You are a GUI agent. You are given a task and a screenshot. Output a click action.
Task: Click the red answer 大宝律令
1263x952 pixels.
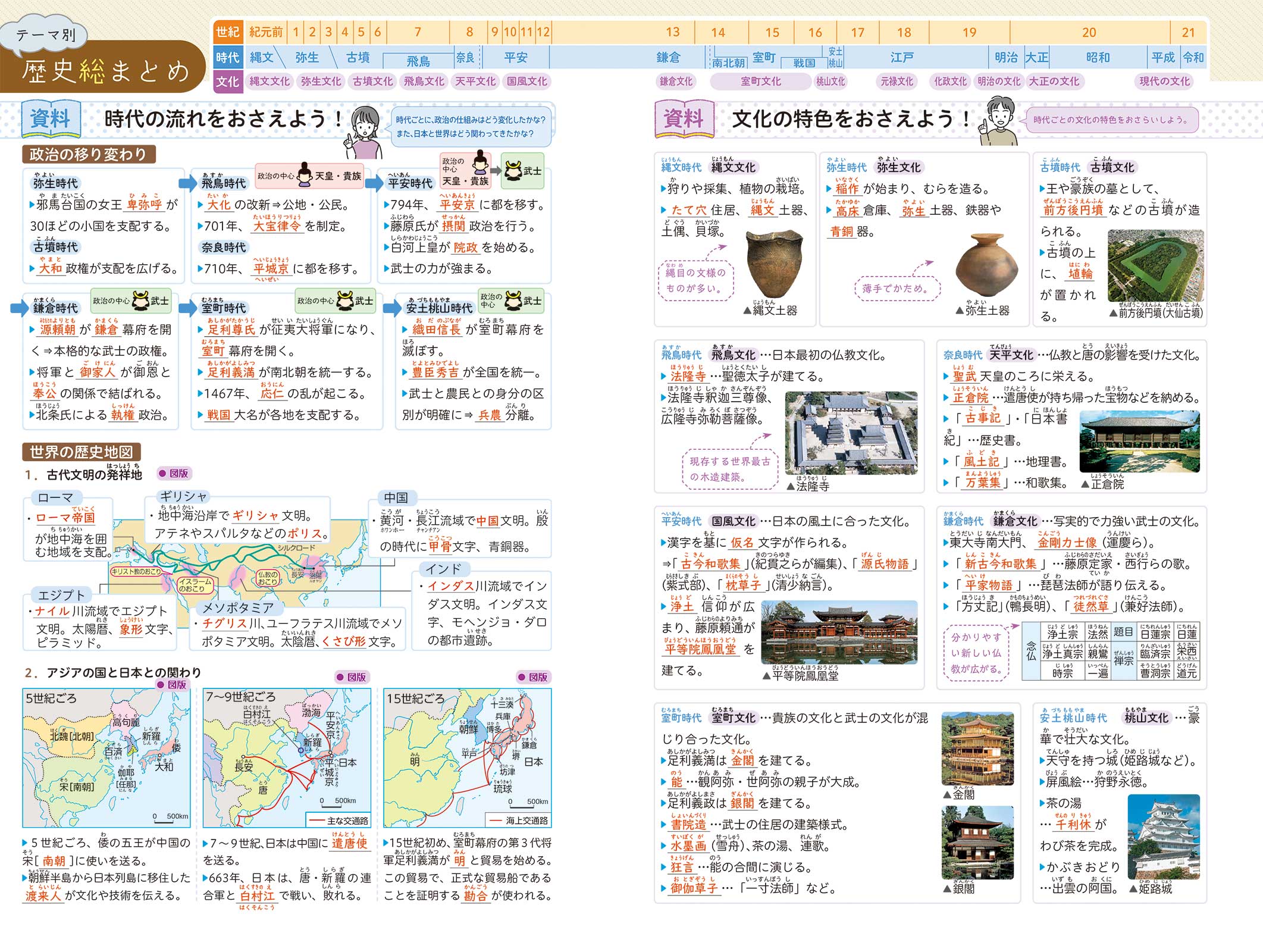click(278, 226)
